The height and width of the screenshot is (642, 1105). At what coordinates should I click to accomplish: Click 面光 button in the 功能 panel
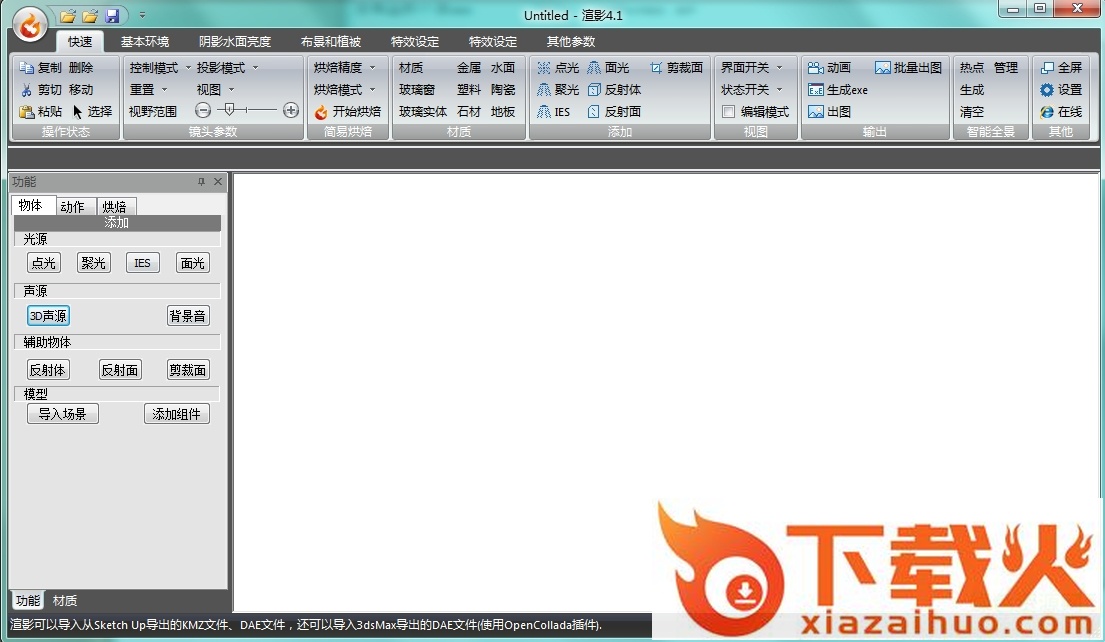tap(192, 263)
